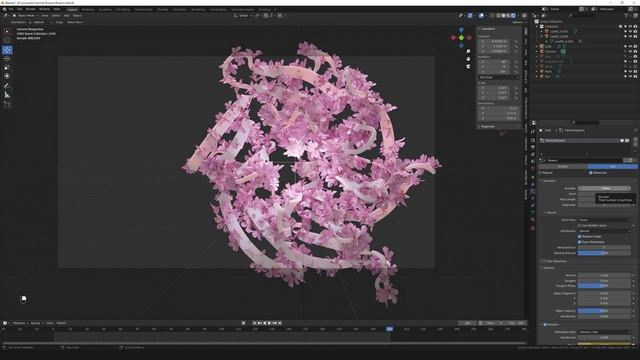The width and height of the screenshot is (640, 360).
Task: Click the viewport pan hand icon
Action: 468,59
